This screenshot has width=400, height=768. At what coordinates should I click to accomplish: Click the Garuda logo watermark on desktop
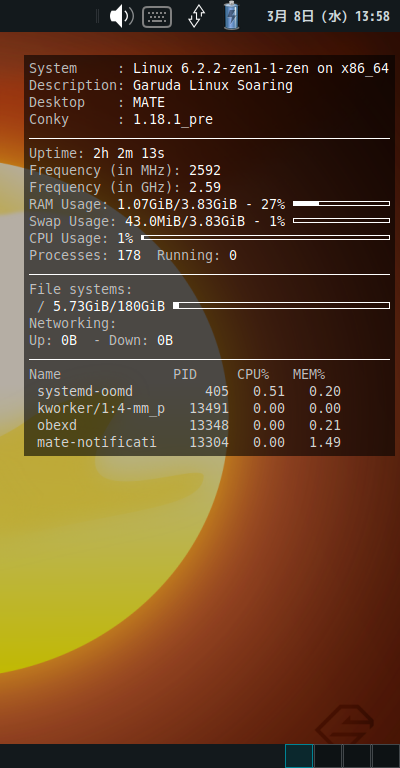point(345,724)
